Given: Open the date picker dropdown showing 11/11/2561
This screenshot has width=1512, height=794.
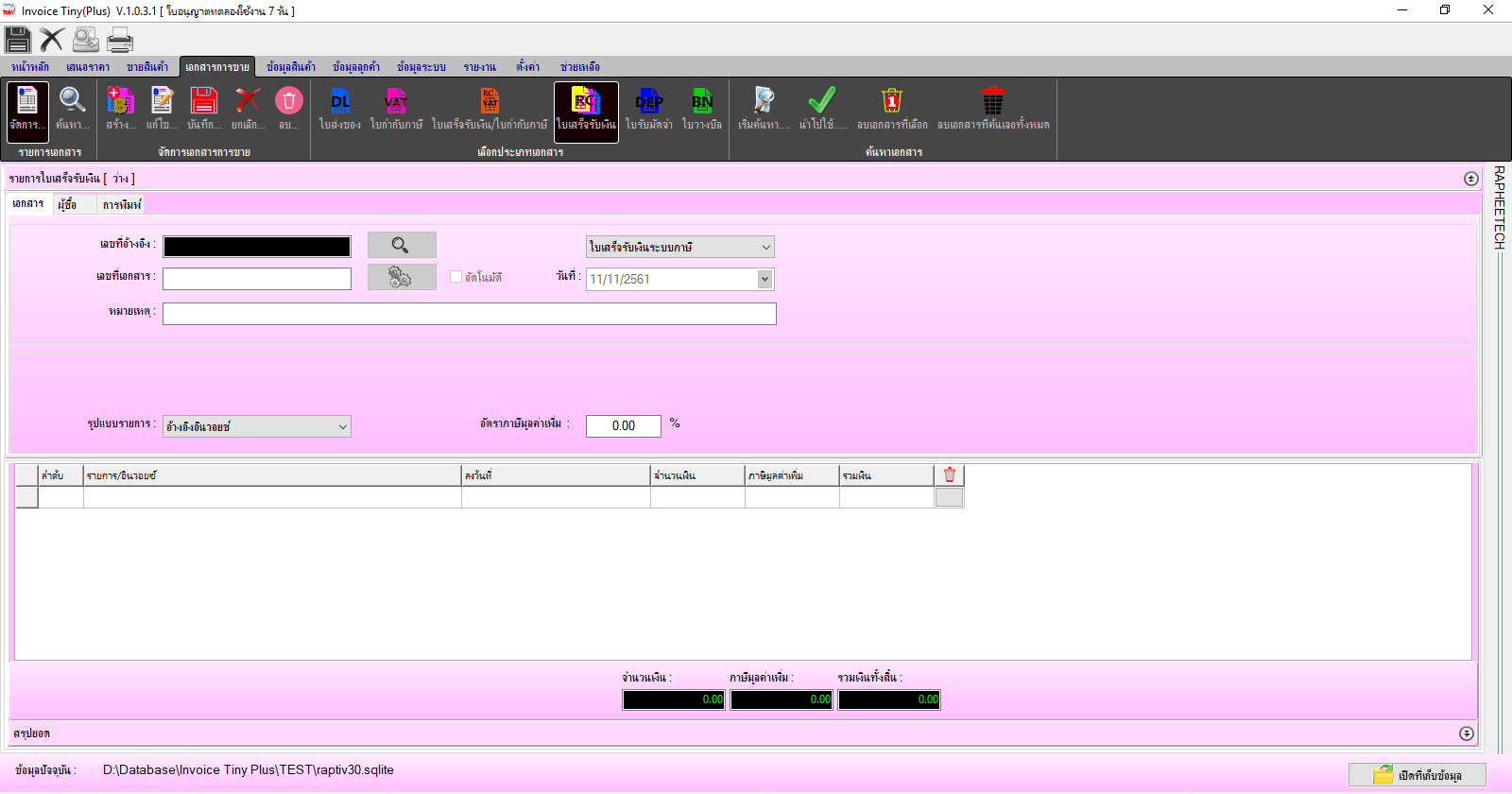Looking at the screenshot, I should (765, 279).
